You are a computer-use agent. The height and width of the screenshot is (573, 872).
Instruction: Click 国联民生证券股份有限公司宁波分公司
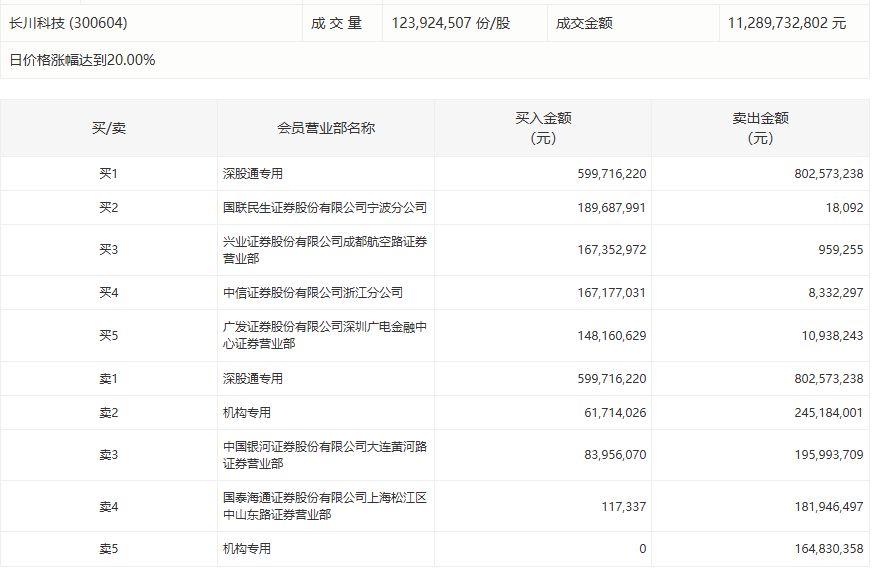point(325,208)
